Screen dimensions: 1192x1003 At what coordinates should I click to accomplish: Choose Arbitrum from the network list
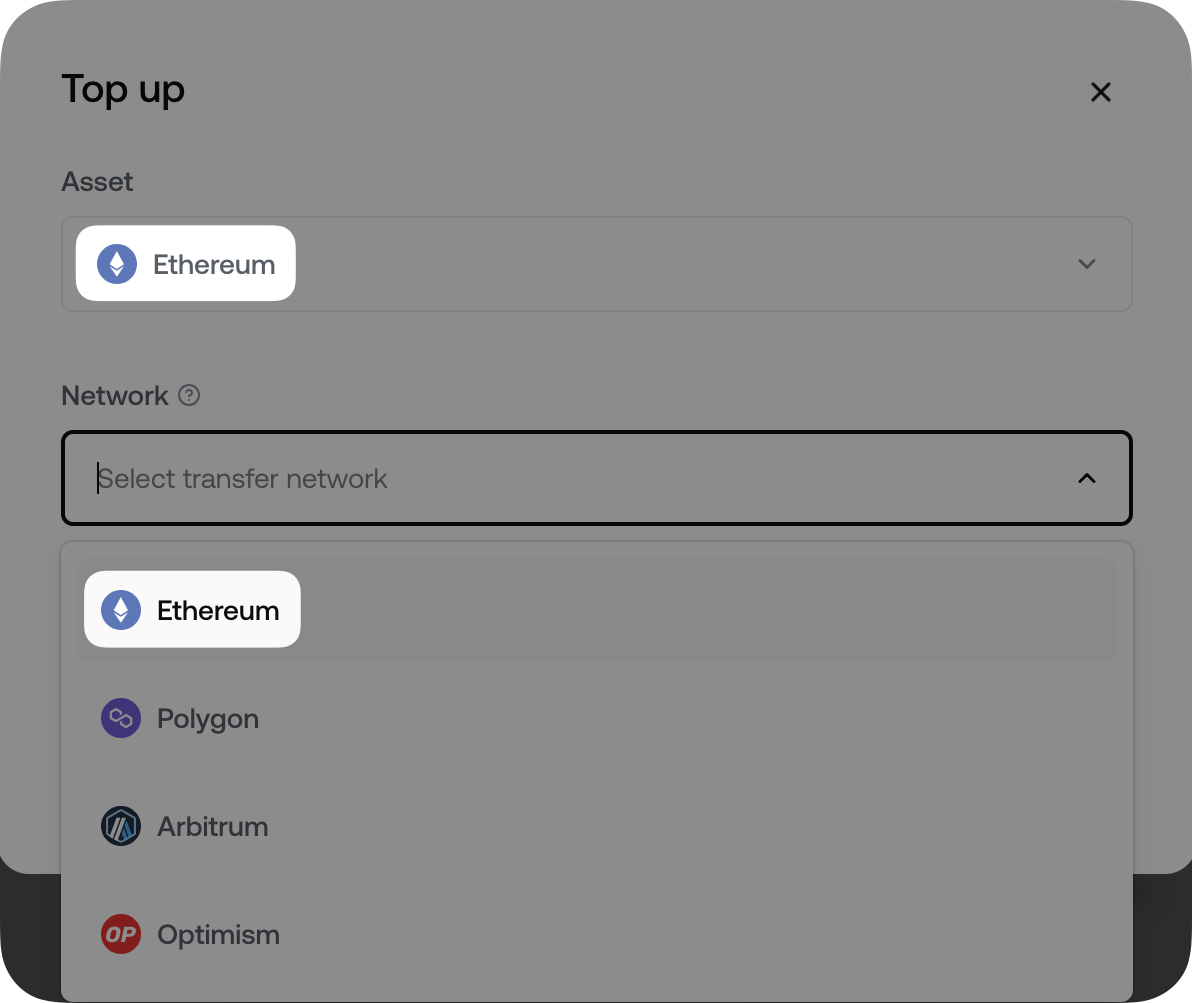213,826
